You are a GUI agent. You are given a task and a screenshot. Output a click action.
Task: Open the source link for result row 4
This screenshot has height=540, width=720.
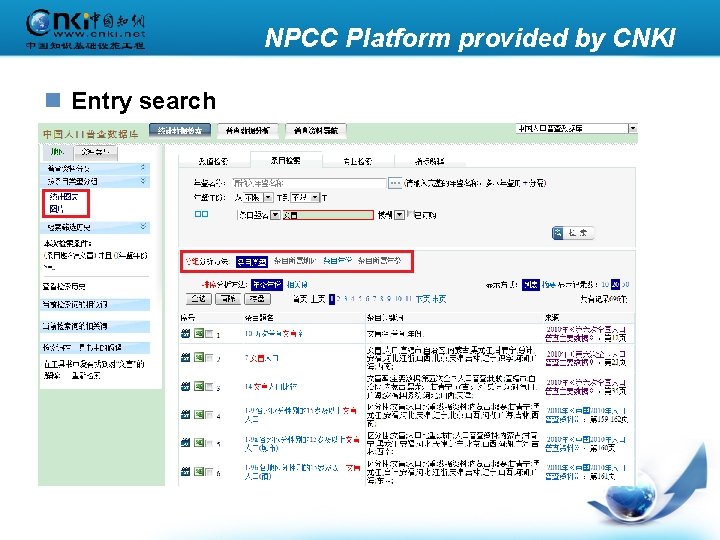coord(585,415)
